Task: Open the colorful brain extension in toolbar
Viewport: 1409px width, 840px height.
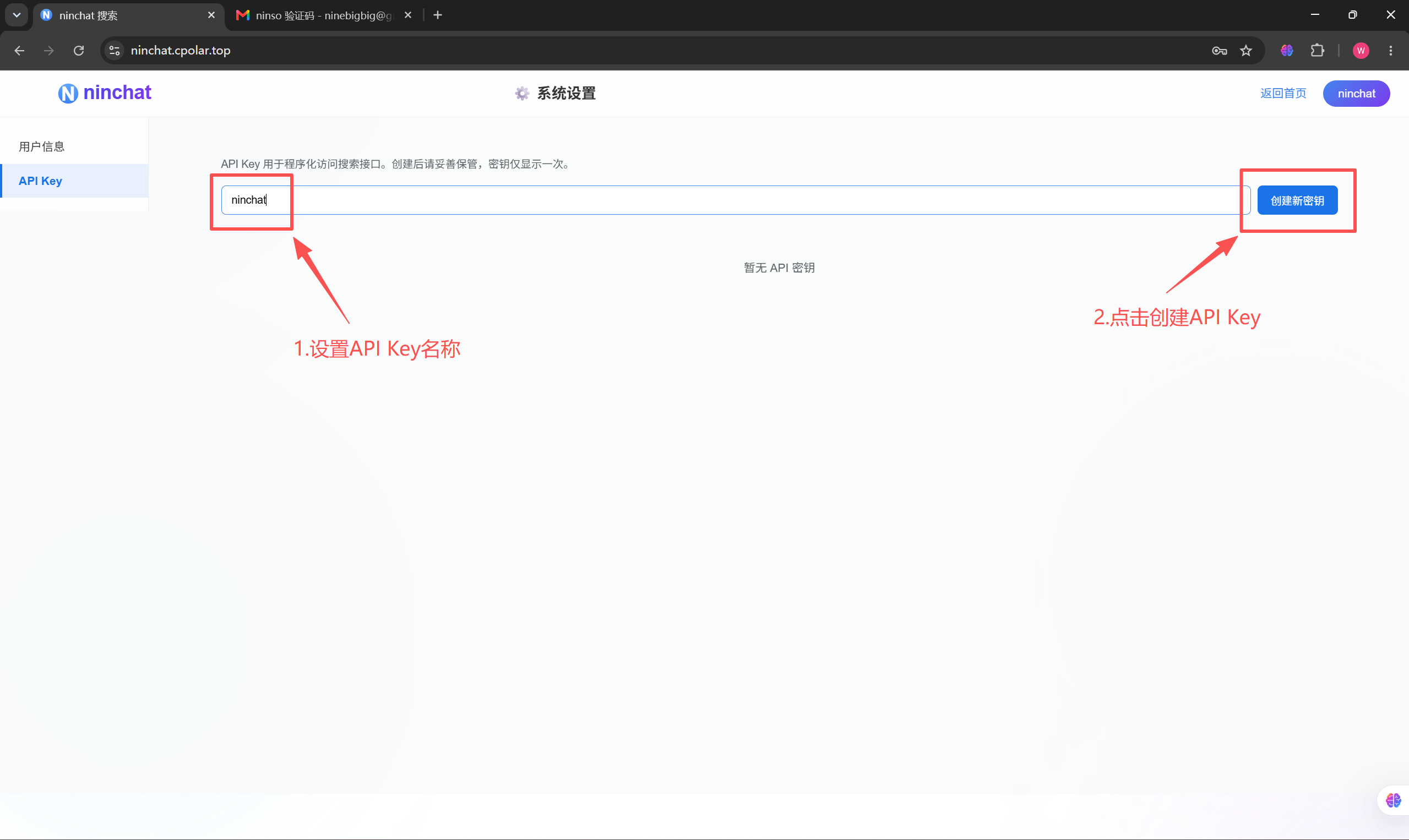Action: coord(1287,51)
